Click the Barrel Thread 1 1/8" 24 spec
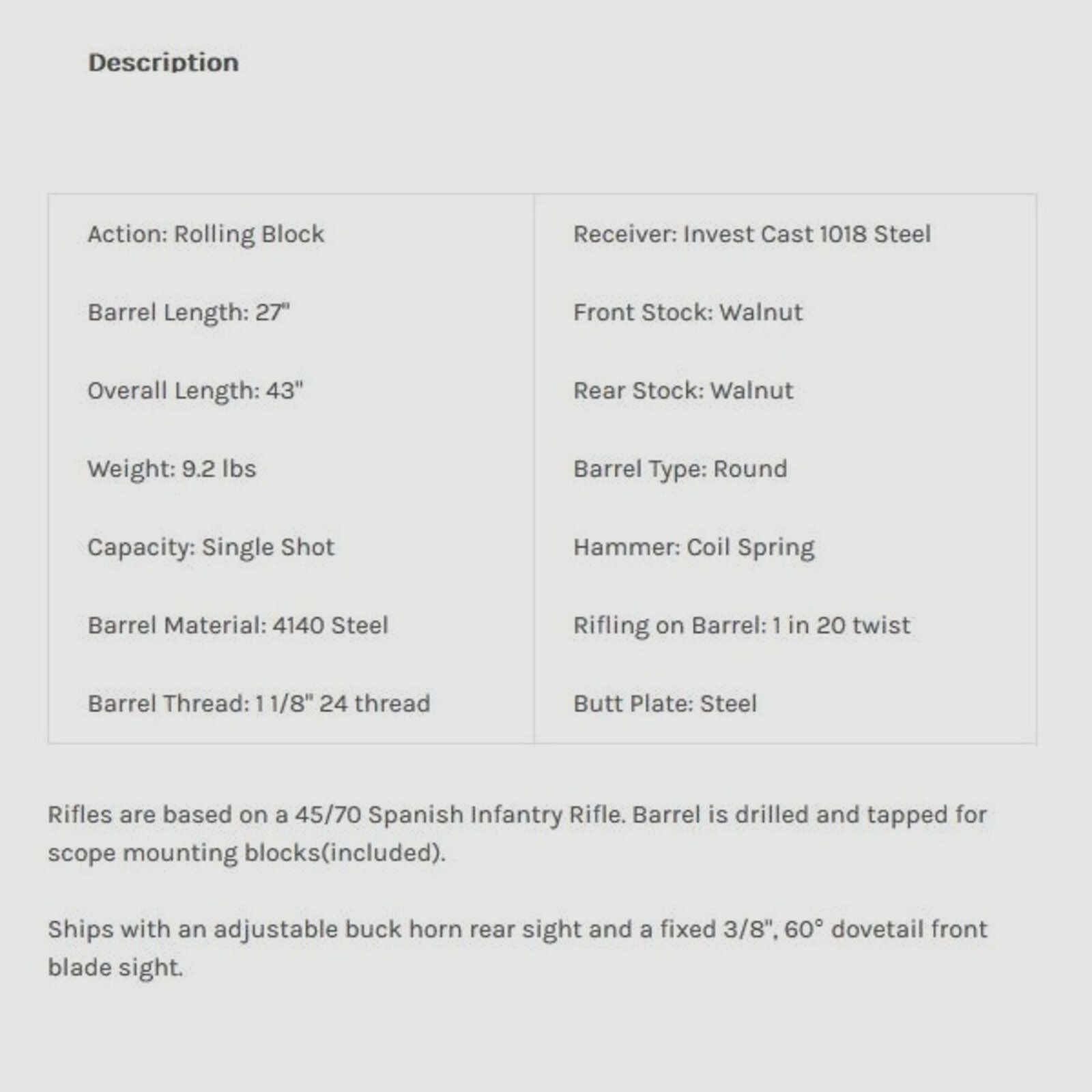The height and width of the screenshot is (1092, 1092). [259, 704]
